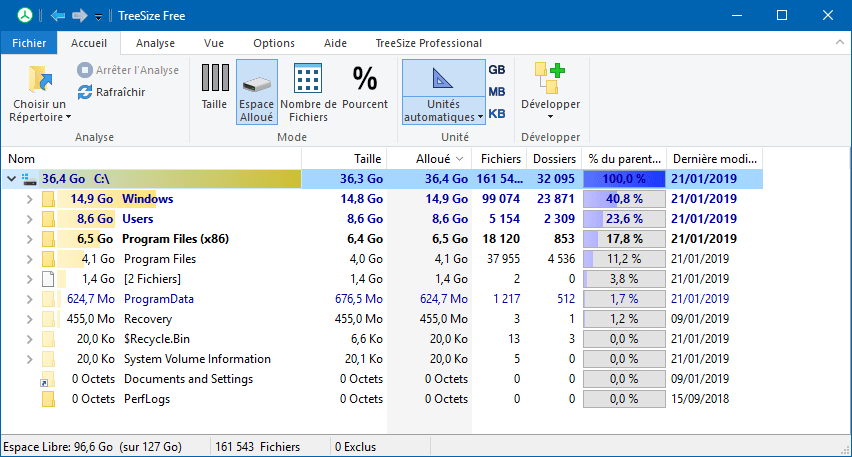
Task: Expand the [2 Fichiers] node
Action: tap(29, 279)
